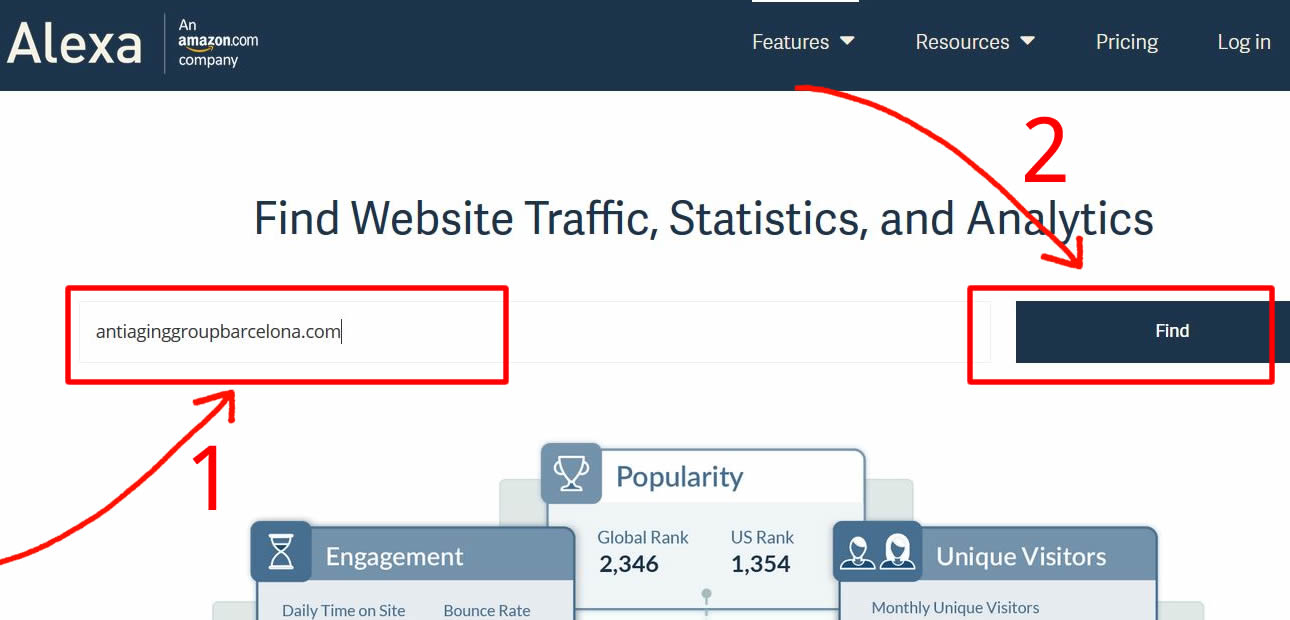
Task: Click the US Rank label
Action: (x=762, y=537)
